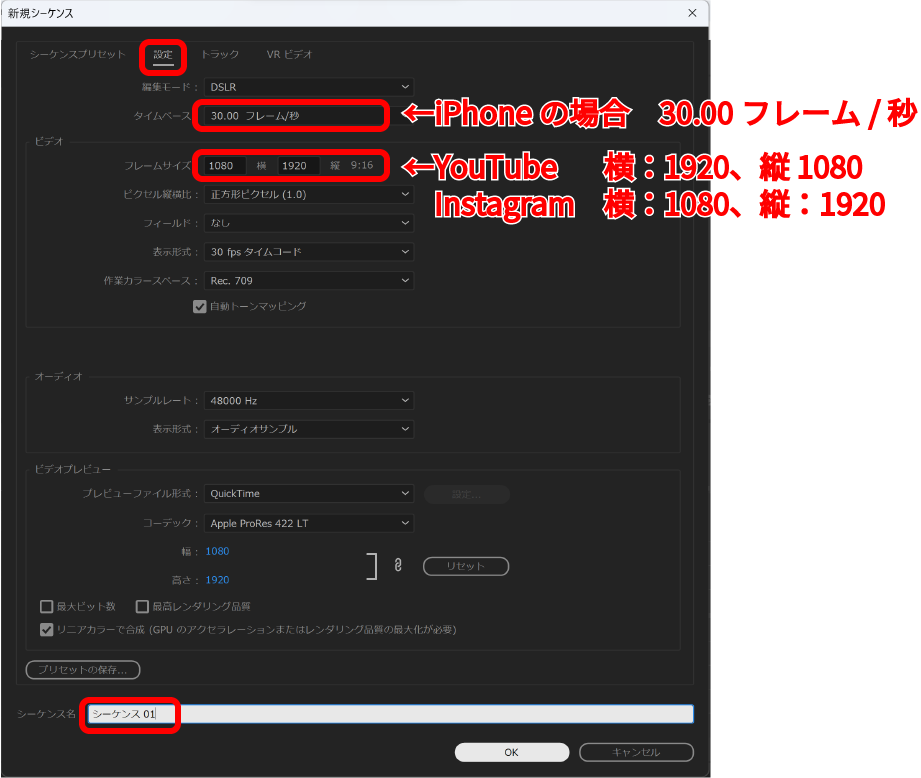The width and height of the screenshot is (921, 778).
Task: Open the コーデック Apple ProRes dropdown
Action: pos(308,523)
